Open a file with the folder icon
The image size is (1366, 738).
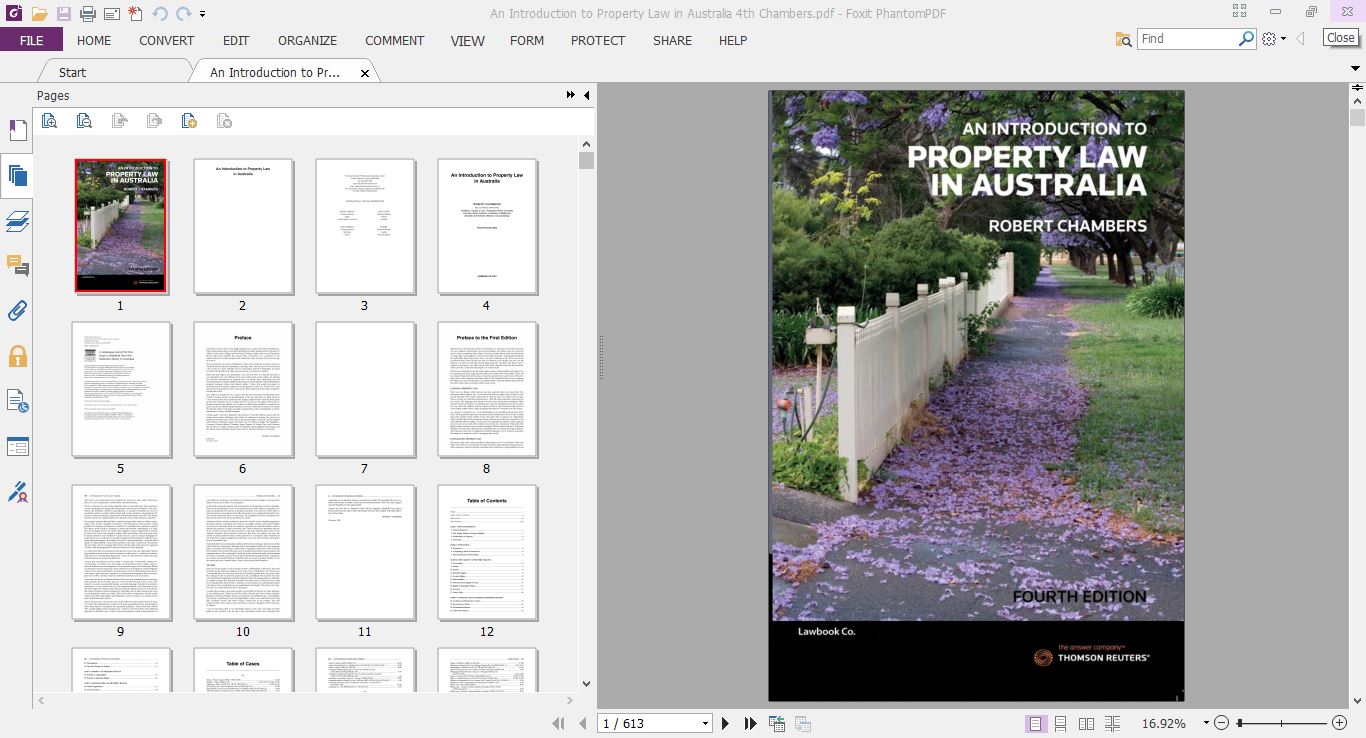[39, 14]
